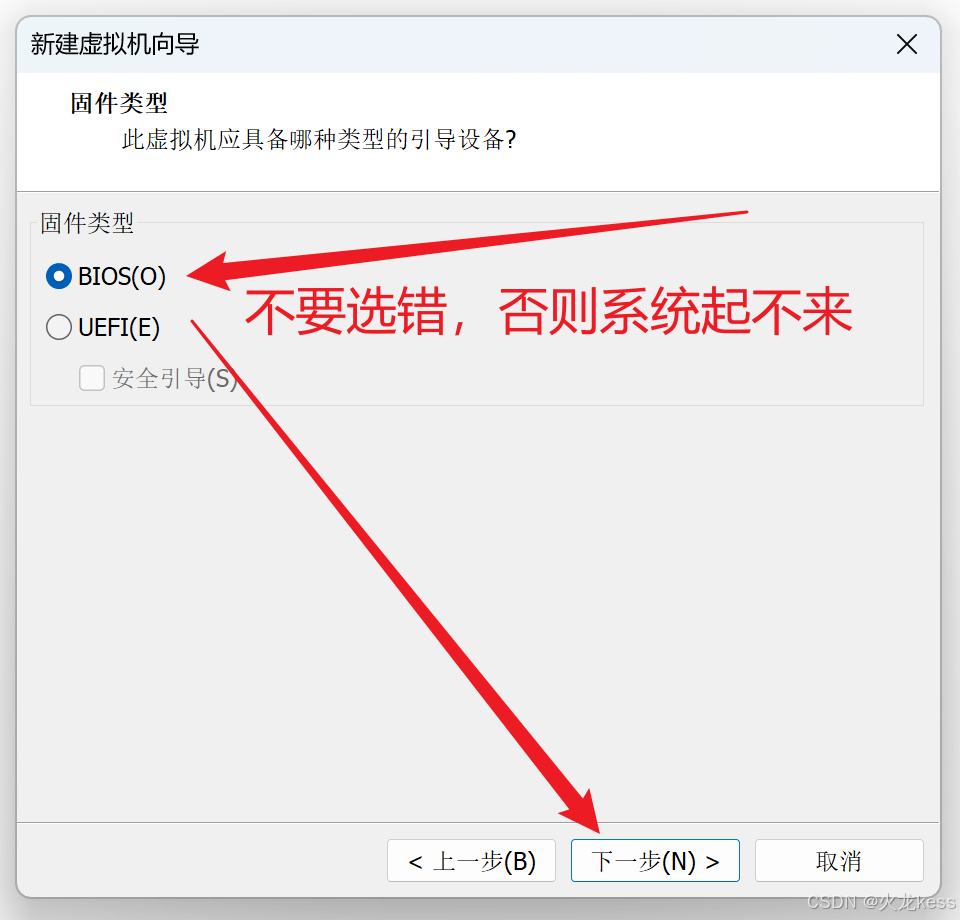This screenshot has height=920, width=960.
Task: Click the CSDN @火龙kess watermark
Action: 881,902
